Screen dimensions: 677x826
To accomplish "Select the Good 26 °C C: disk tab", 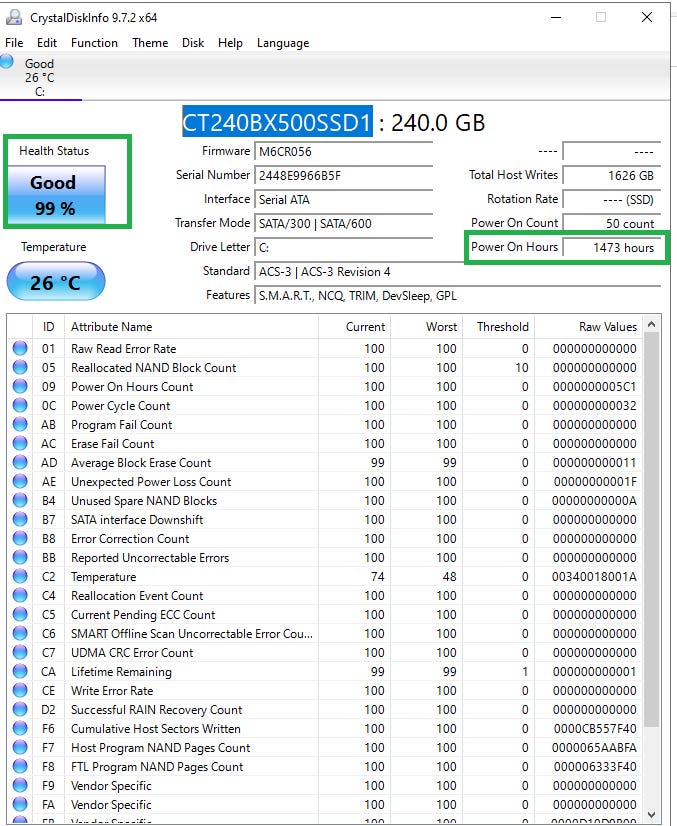I will tap(40, 78).
